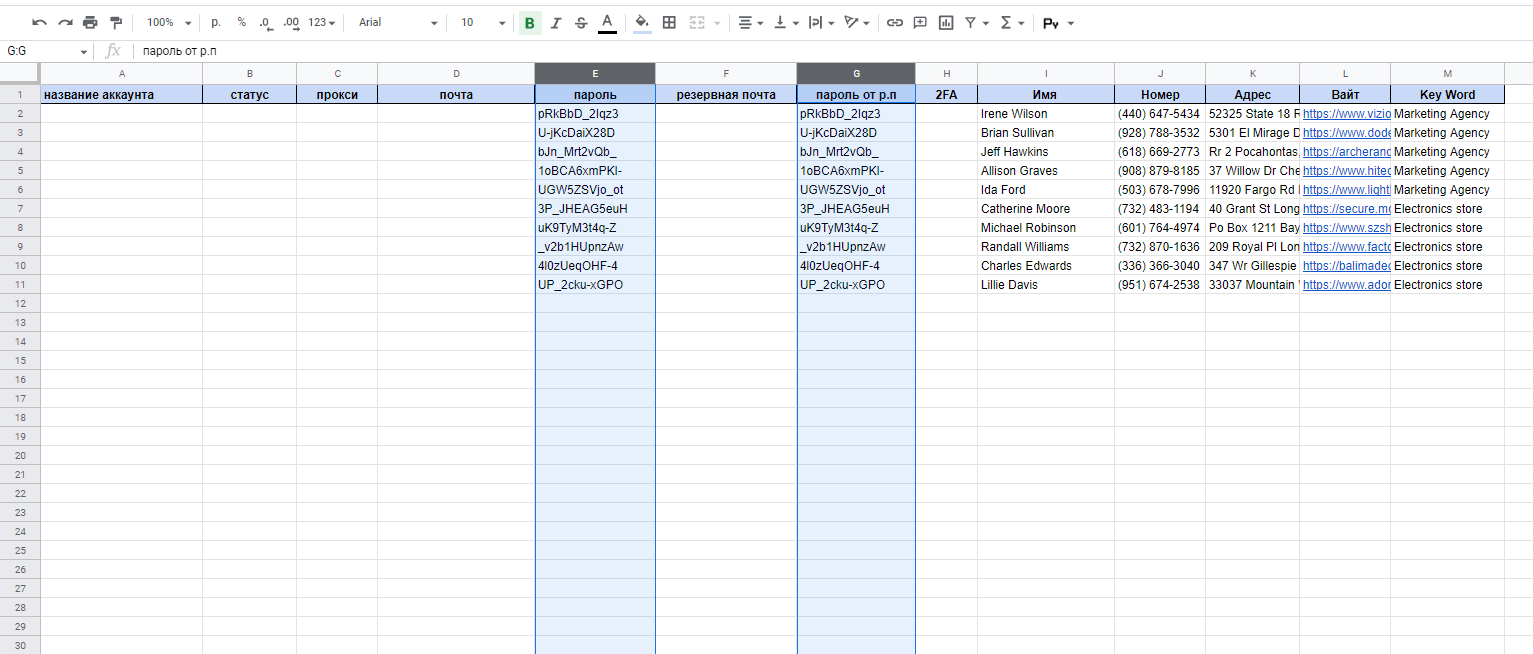Open the Functions sigma menu

pyautogui.click(x=1012, y=22)
